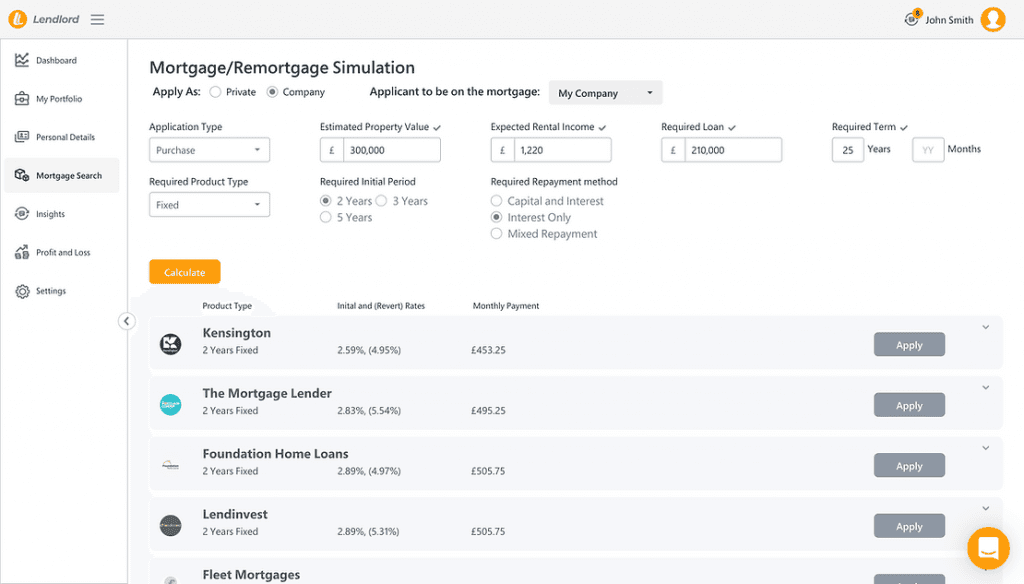Select Private as applicant type
Image resolution: width=1024 pixels, height=584 pixels.
coord(216,92)
